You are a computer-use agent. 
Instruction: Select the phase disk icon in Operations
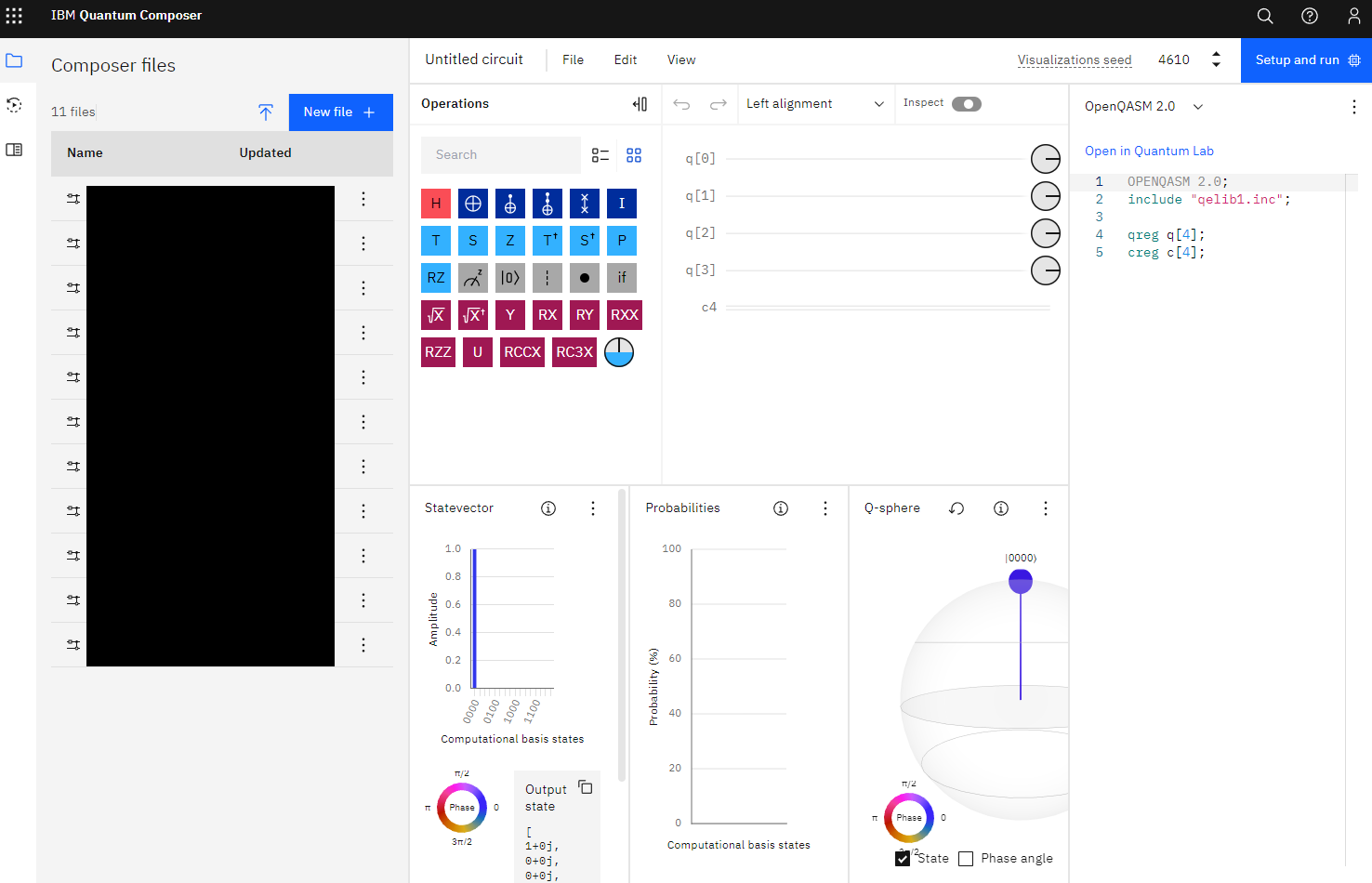click(619, 352)
